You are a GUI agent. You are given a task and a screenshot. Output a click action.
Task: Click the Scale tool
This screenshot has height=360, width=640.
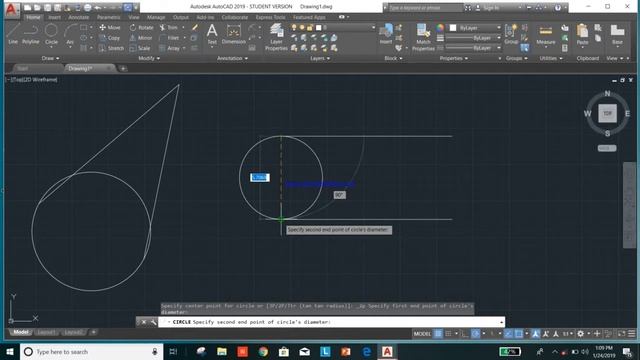140,48
